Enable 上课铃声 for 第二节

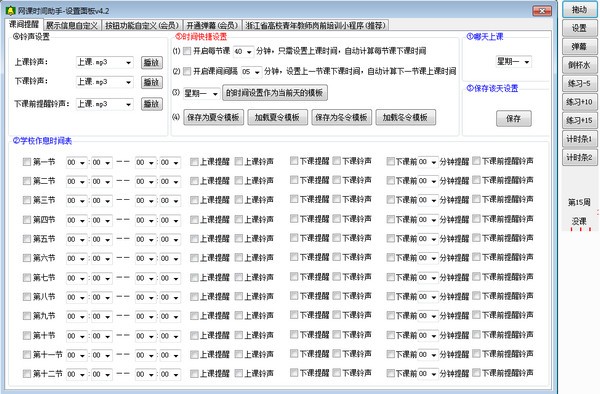(x=239, y=180)
